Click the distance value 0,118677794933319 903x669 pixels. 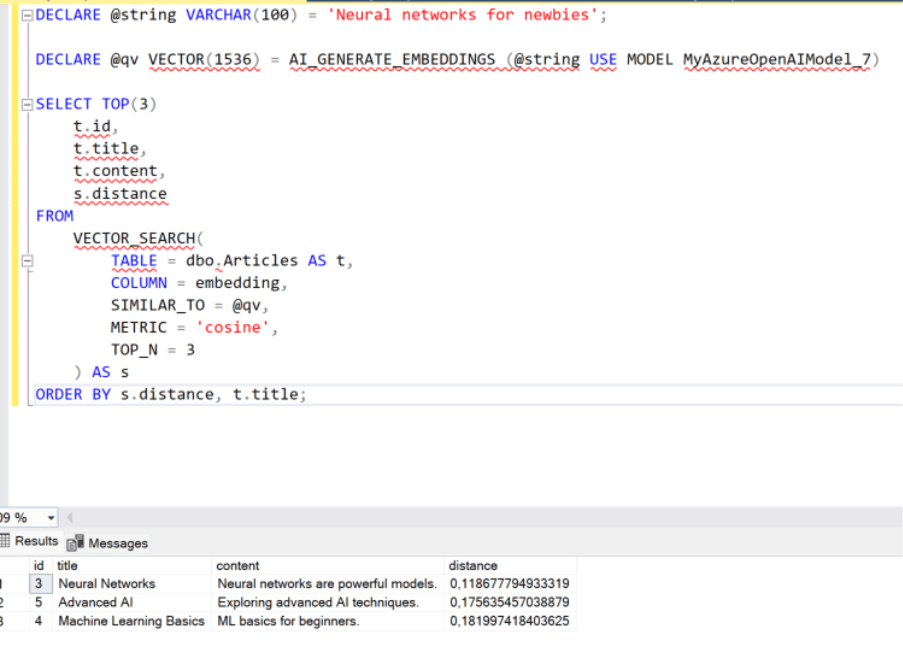pyautogui.click(x=511, y=584)
